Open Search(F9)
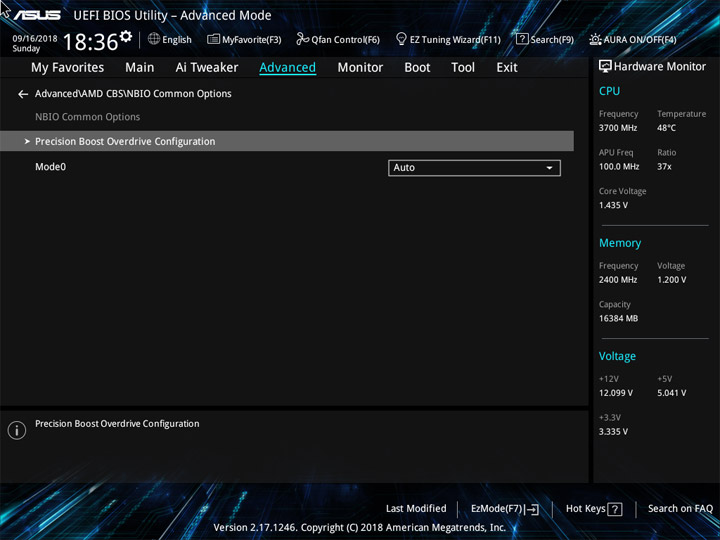 coord(545,39)
